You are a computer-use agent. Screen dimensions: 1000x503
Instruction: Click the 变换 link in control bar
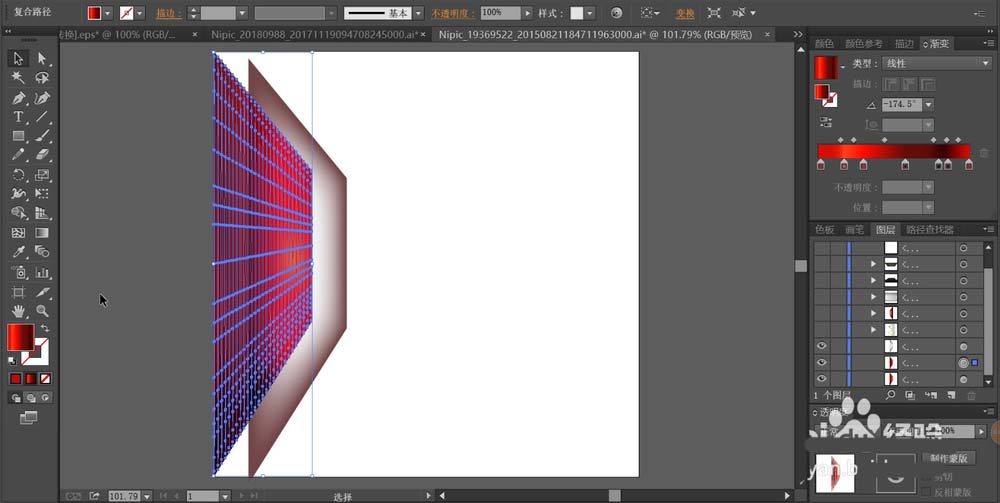click(685, 13)
